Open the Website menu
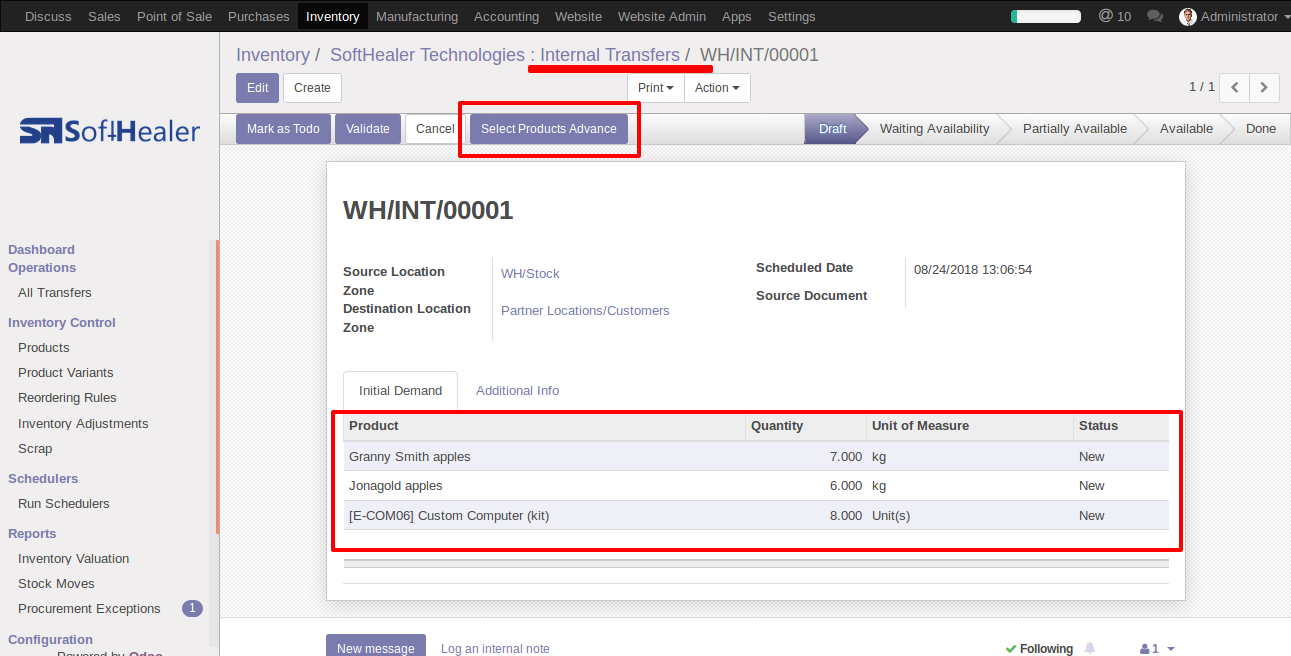The width and height of the screenshot is (1291, 656). 578,16
